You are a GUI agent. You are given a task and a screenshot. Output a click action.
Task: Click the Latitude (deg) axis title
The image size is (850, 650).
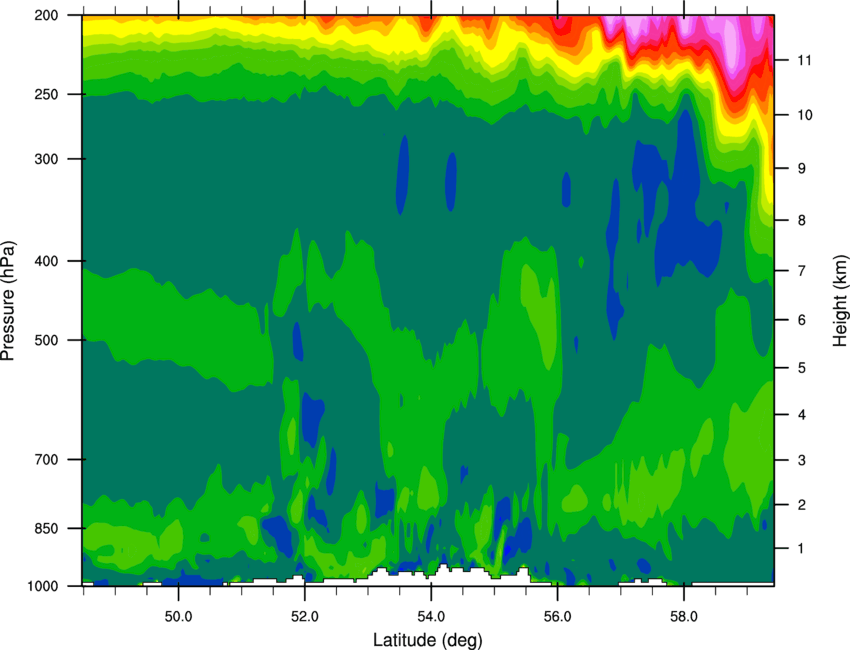[427, 640]
